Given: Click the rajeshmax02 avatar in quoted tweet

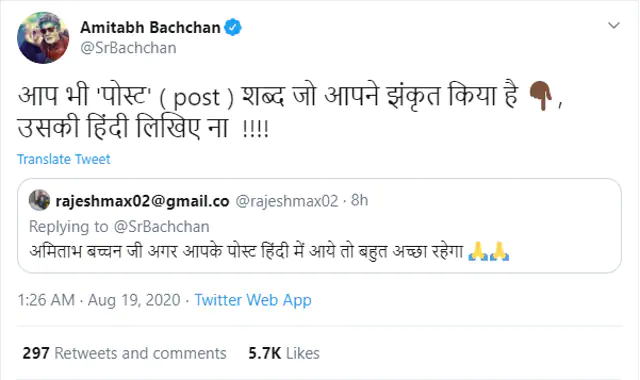Looking at the screenshot, I should tap(39, 200).
